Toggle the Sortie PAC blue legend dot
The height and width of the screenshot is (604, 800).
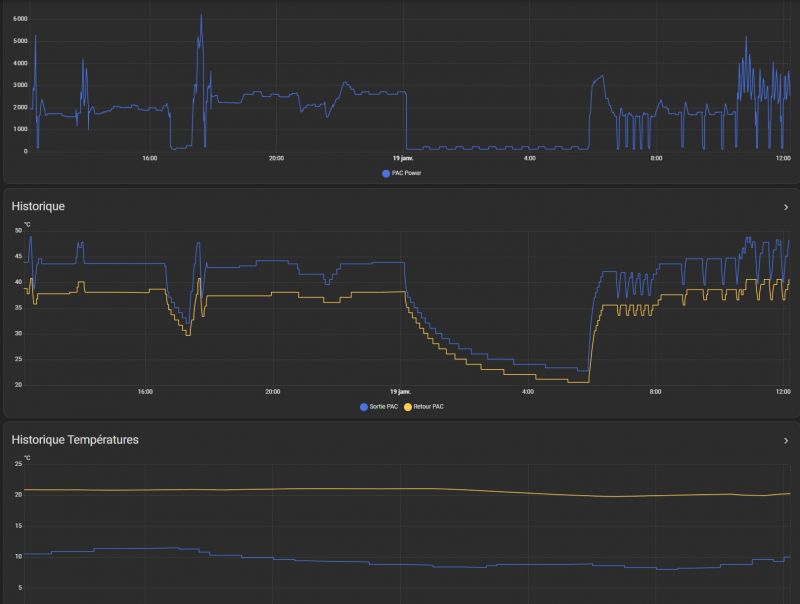coord(363,407)
